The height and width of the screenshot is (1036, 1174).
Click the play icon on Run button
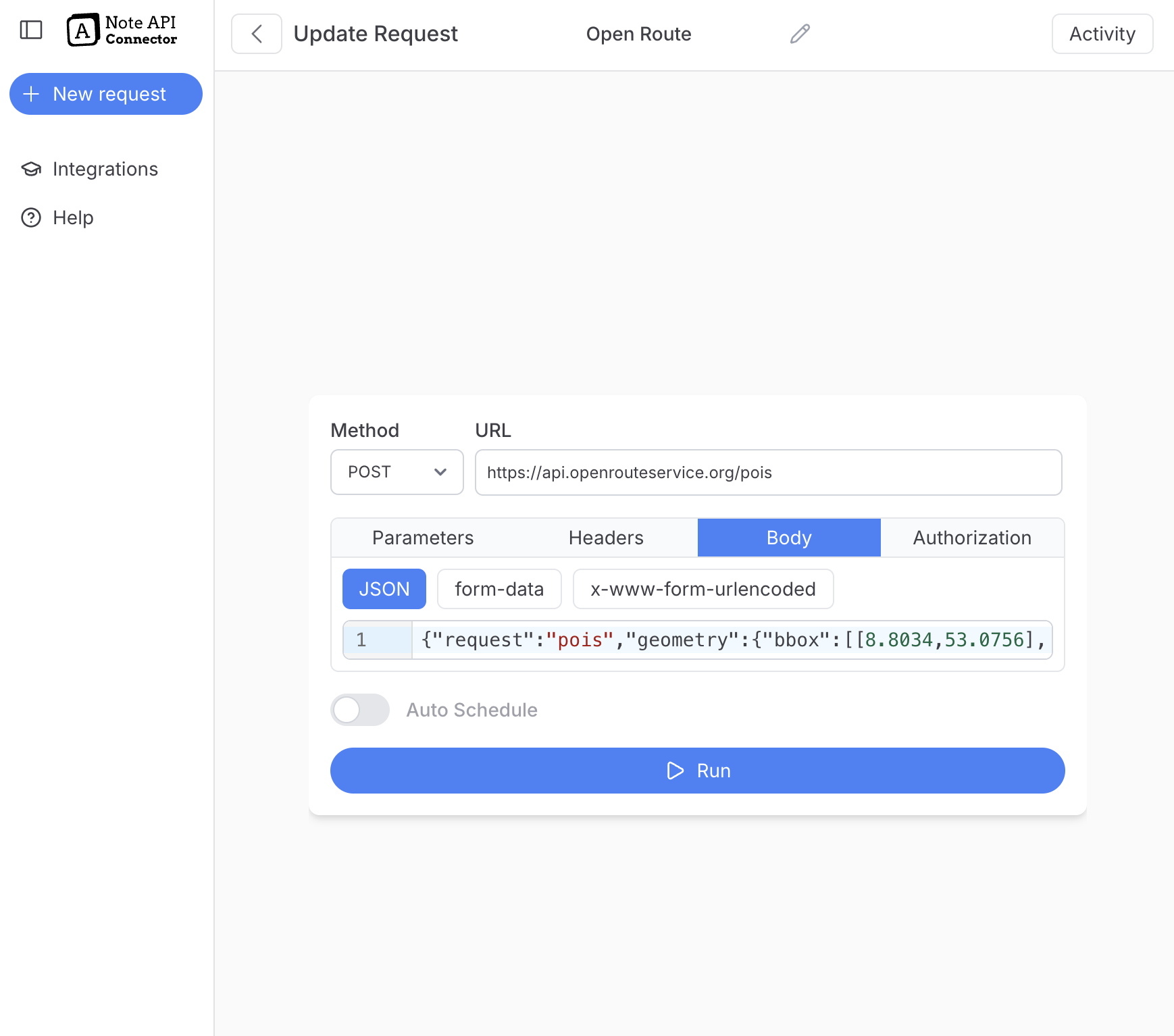click(675, 771)
